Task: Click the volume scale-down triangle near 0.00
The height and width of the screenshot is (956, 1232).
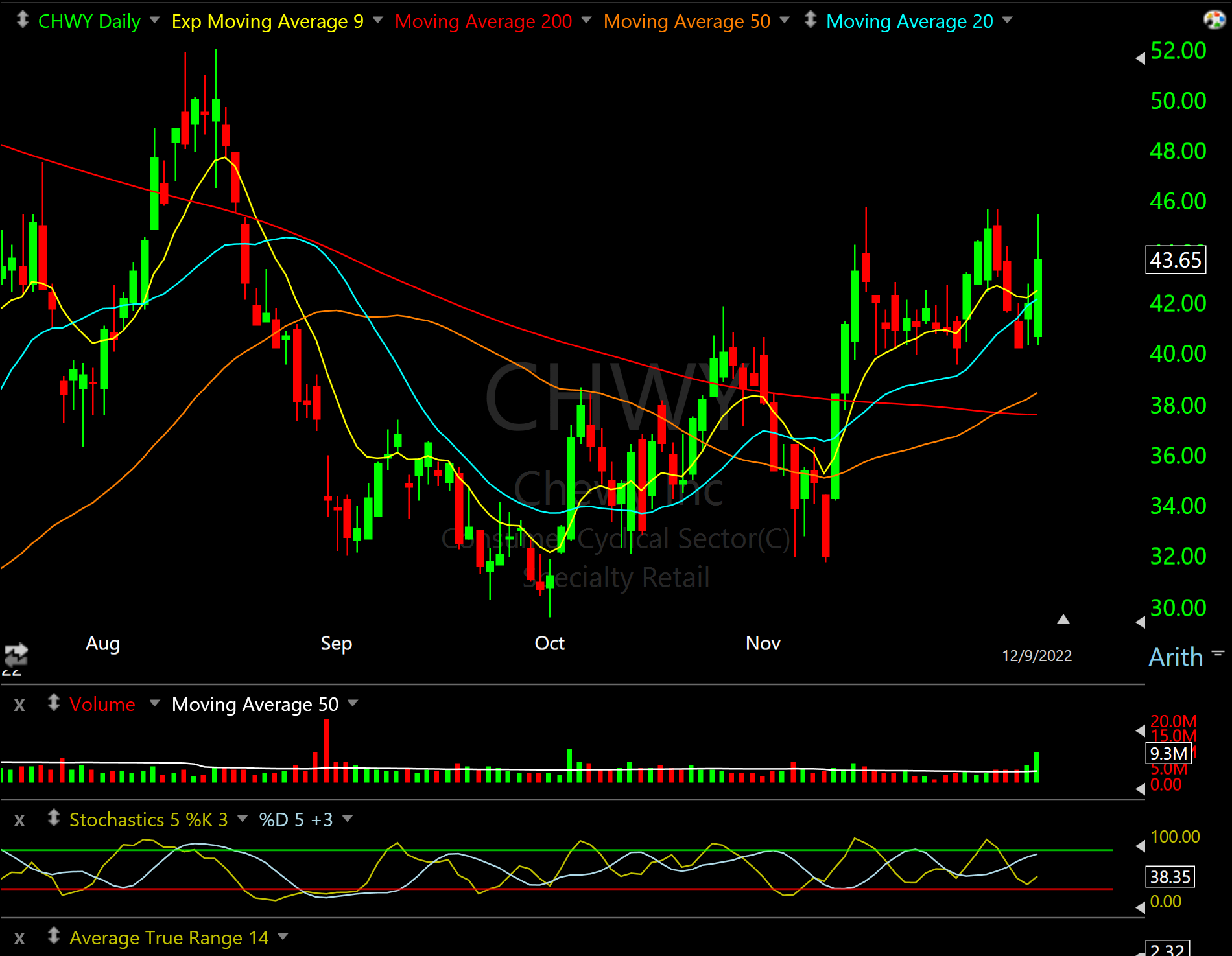Action: [1141, 789]
